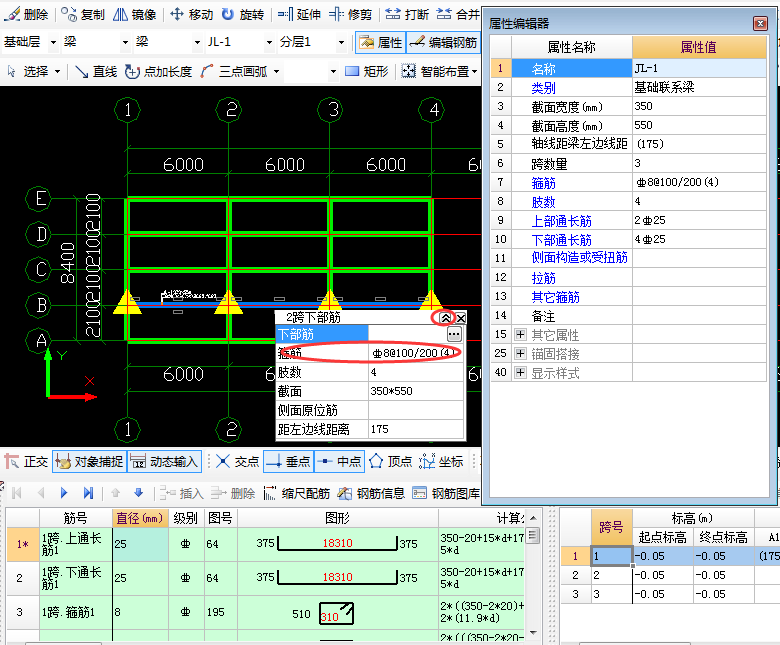Click the next record arrow in rebar navigation
This screenshot has width=780, height=645.
[x=64, y=493]
